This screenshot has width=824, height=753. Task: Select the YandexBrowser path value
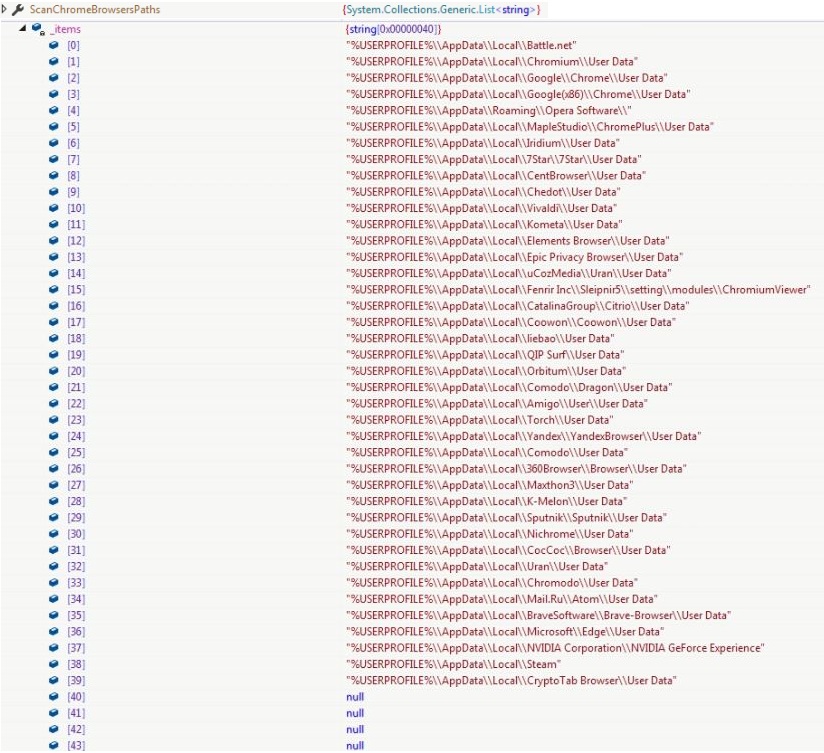click(x=523, y=437)
